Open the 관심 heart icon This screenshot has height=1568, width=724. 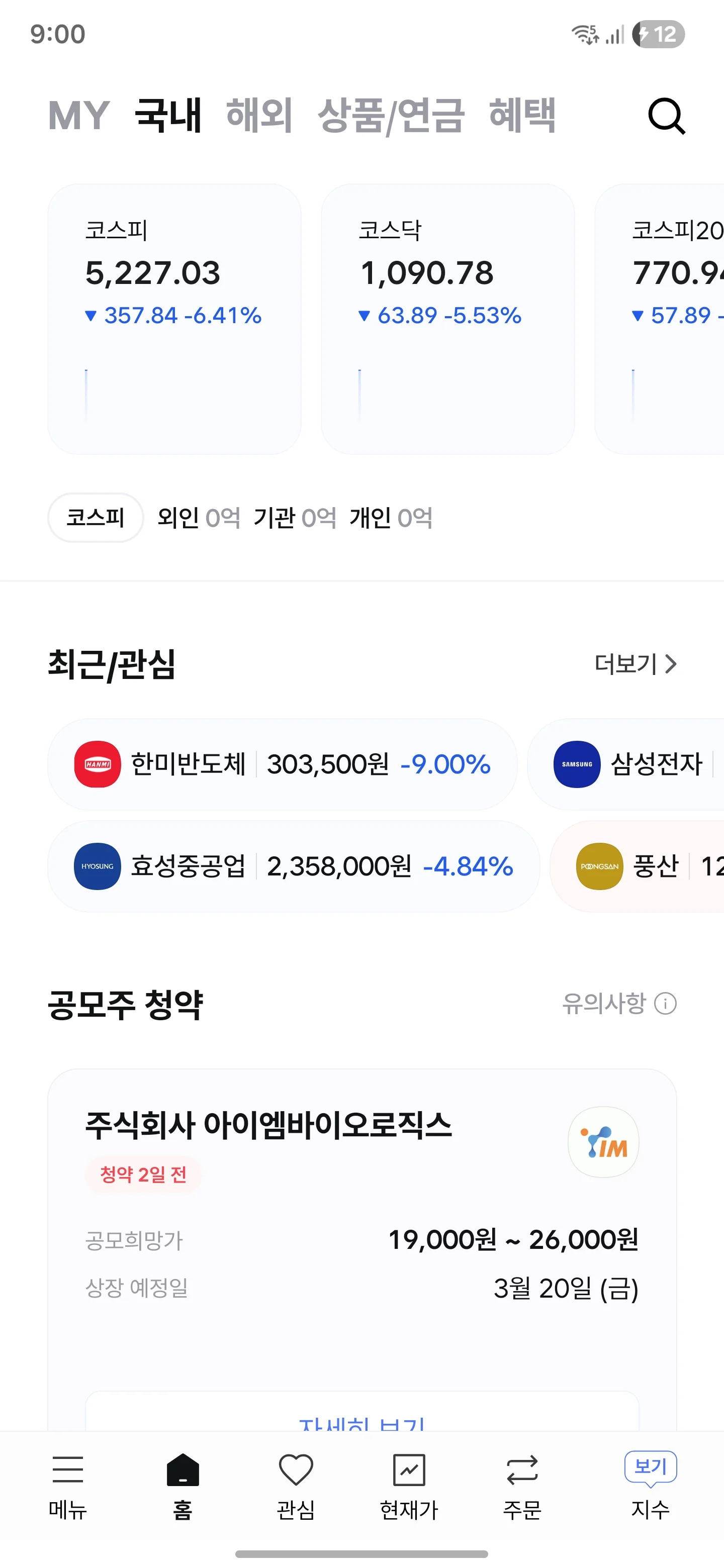click(296, 1469)
